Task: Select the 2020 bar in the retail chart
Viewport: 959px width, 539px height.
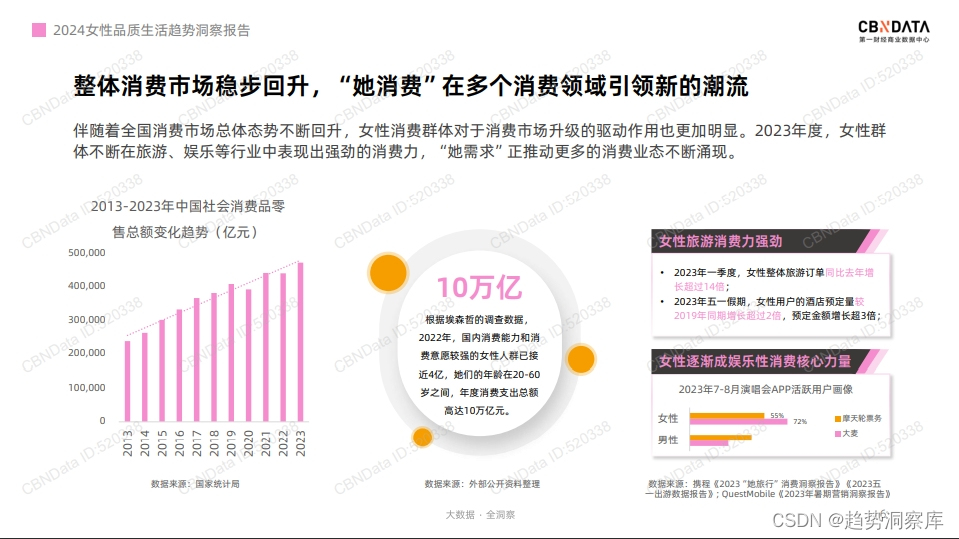Action: click(x=248, y=355)
